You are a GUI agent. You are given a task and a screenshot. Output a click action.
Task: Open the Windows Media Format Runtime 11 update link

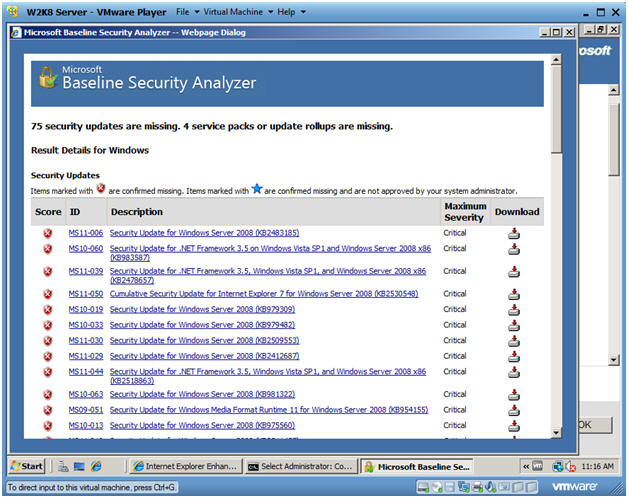coord(269,410)
